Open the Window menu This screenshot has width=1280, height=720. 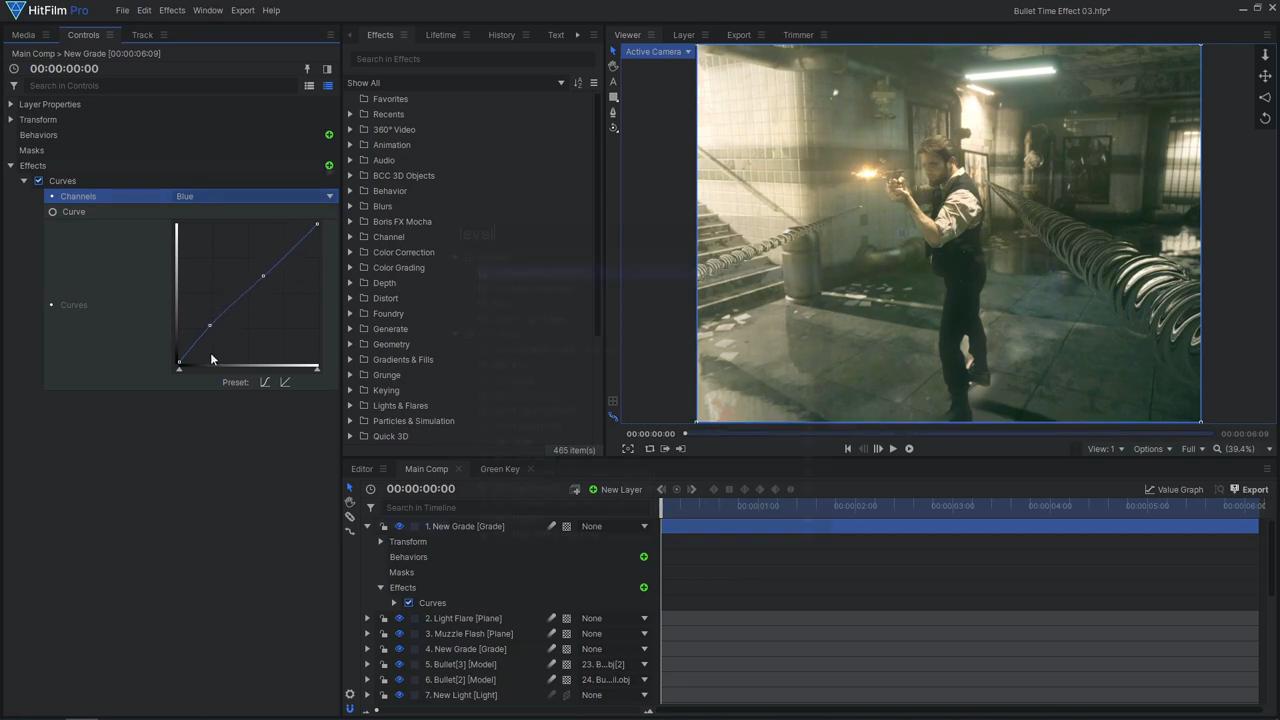pos(208,10)
